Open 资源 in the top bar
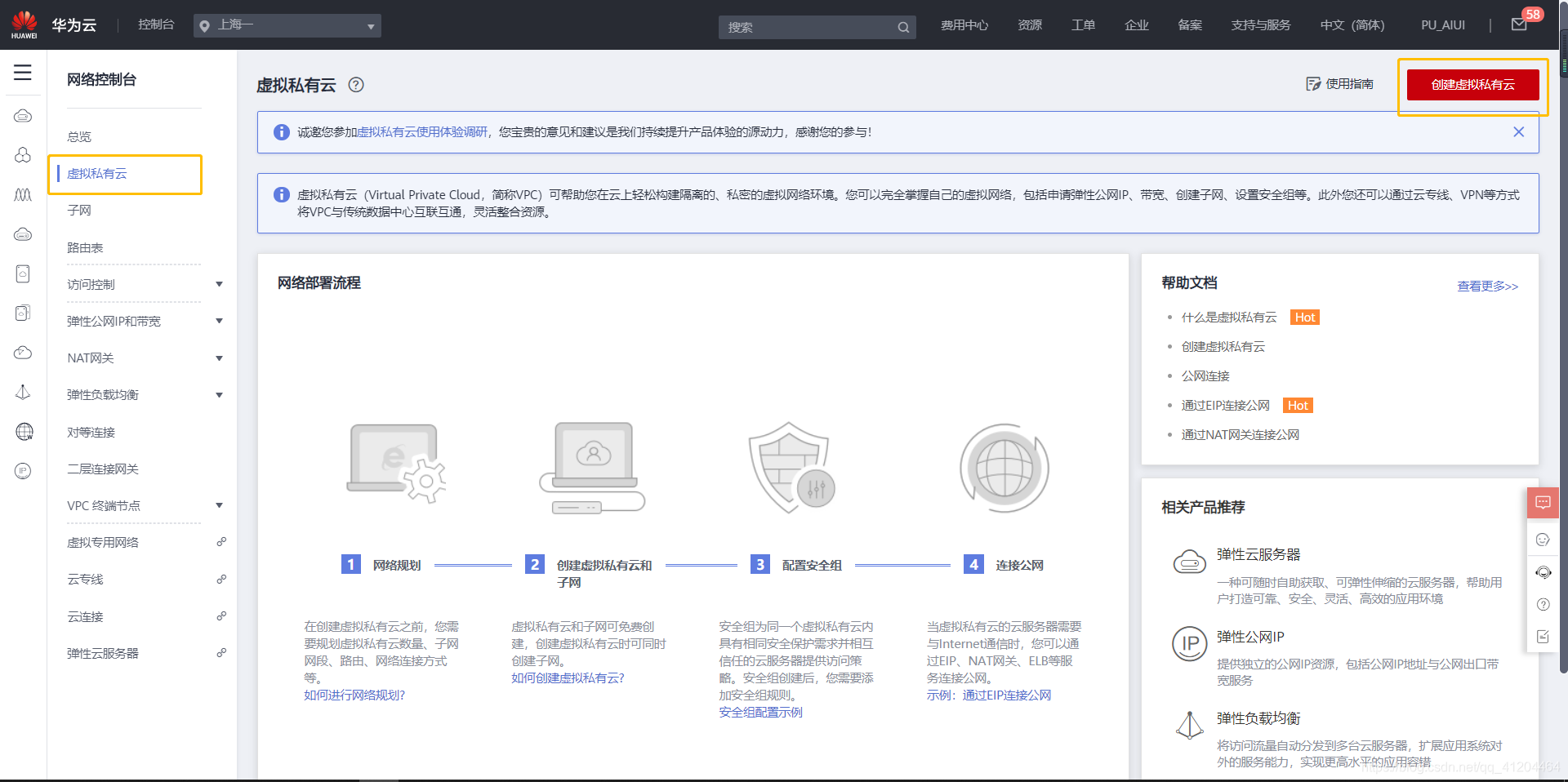Image resolution: width=1568 pixels, height=782 pixels. point(1030,25)
